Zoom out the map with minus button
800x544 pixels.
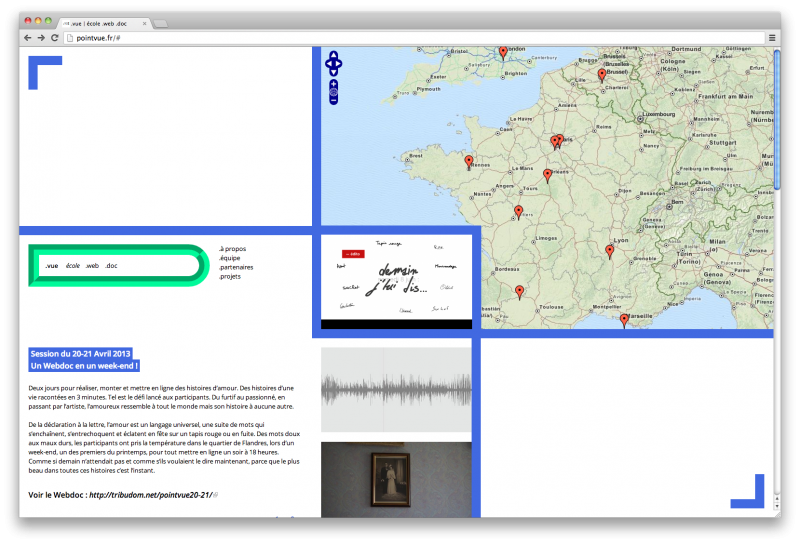(333, 101)
